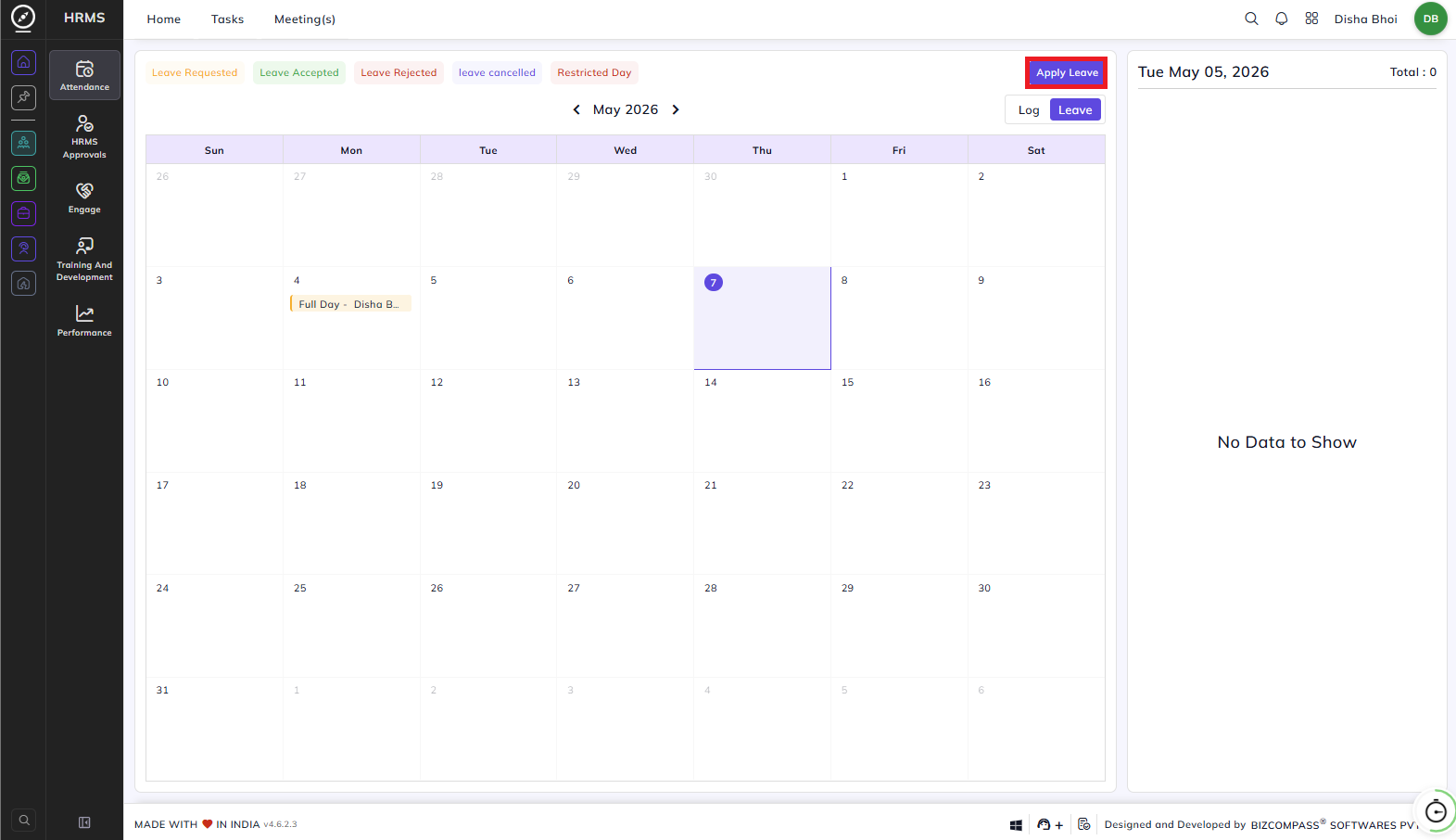The width and height of the screenshot is (1456, 840).
Task: Click the checklist document icon in footer
Action: pyautogui.click(x=1084, y=824)
